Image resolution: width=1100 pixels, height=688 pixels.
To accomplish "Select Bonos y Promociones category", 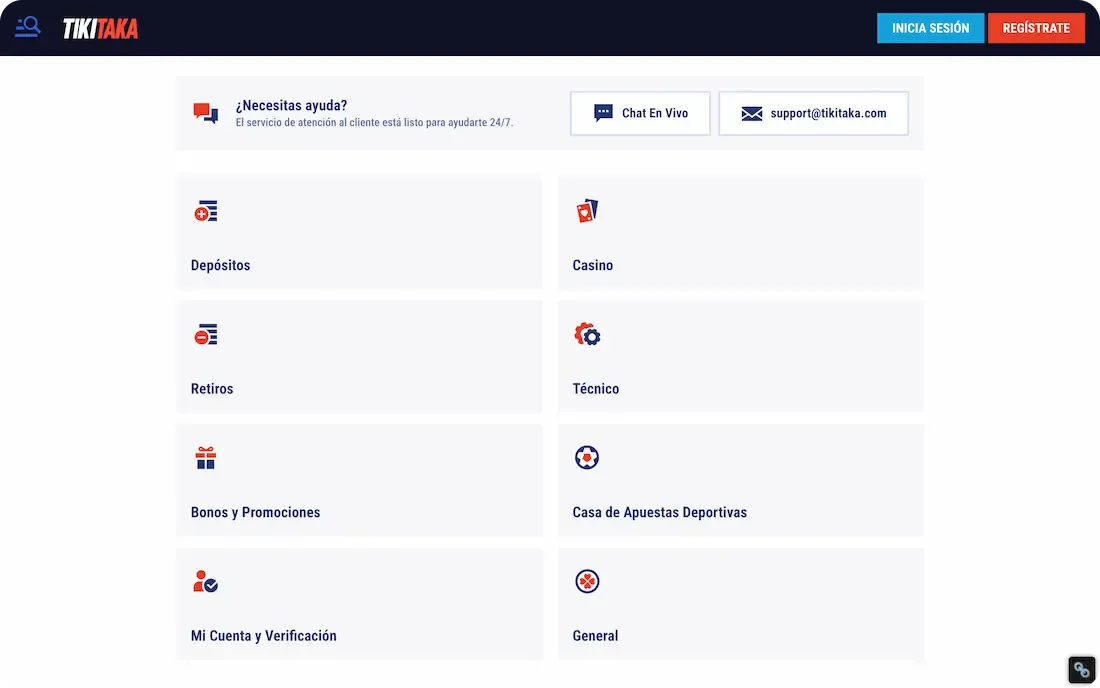I will tap(359, 481).
